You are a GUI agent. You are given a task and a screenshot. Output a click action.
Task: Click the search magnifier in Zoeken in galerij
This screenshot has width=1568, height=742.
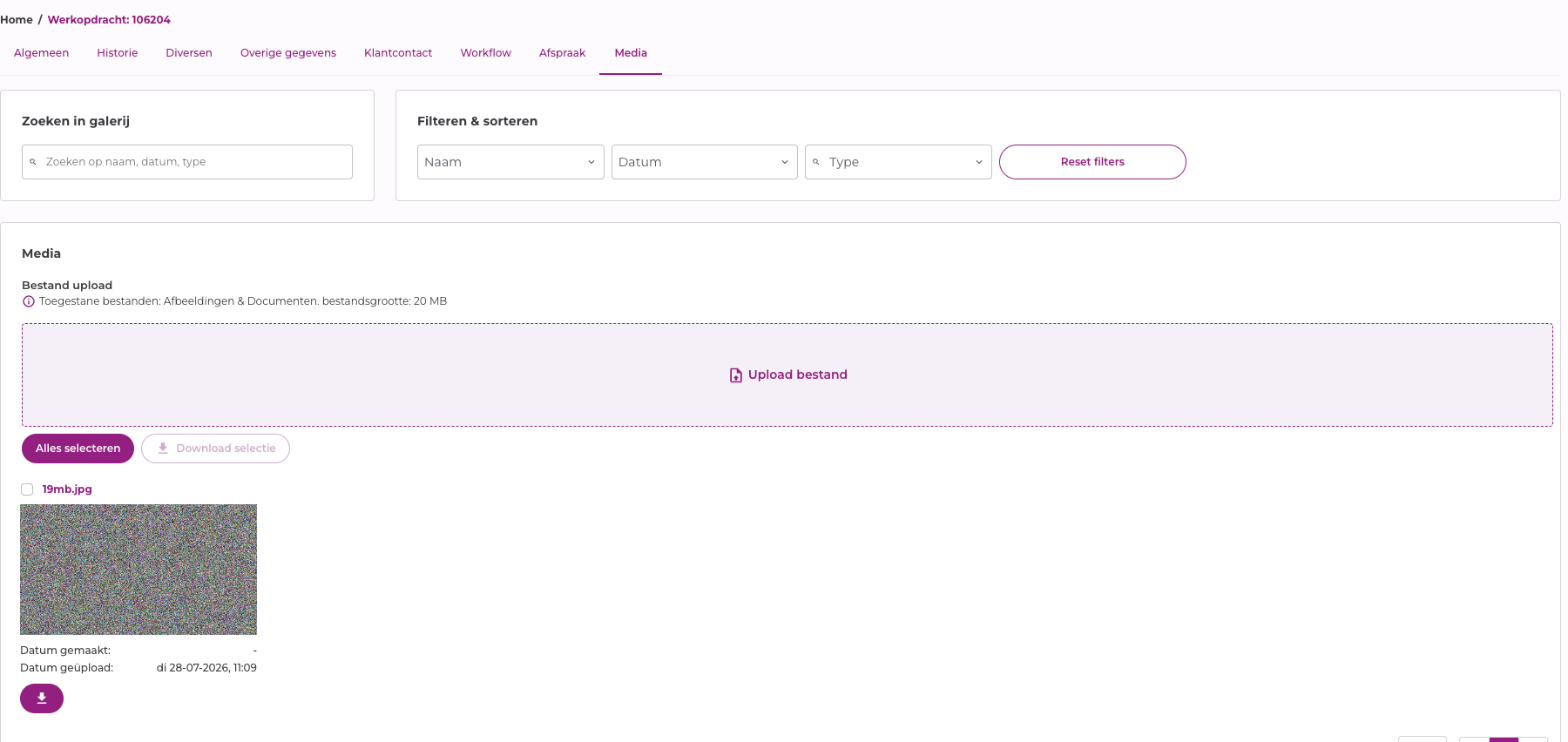click(x=33, y=162)
